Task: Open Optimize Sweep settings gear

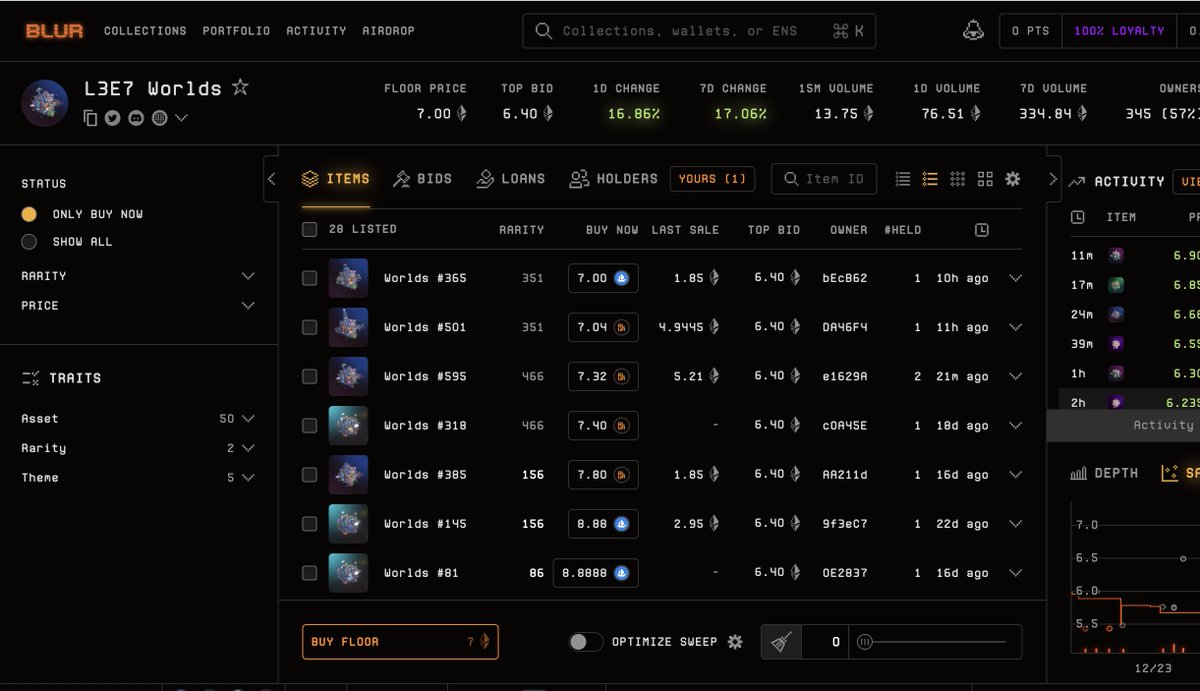Action: [x=735, y=642]
